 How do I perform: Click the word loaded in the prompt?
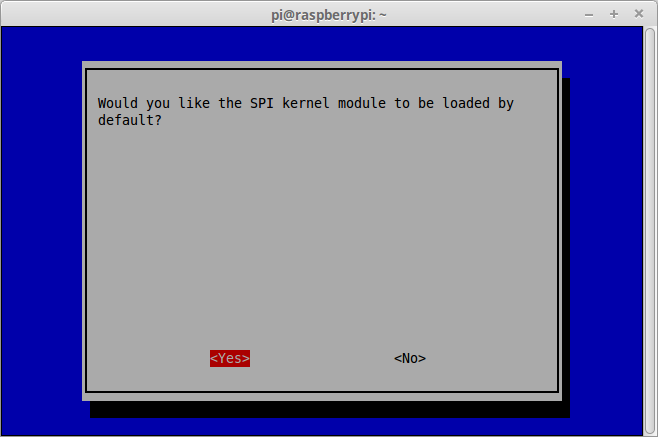pos(466,103)
